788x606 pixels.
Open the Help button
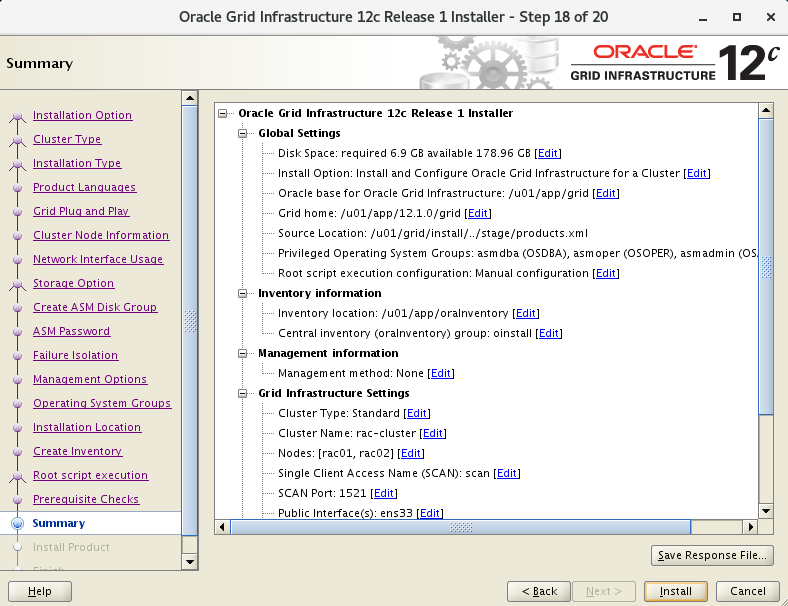(x=40, y=591)
